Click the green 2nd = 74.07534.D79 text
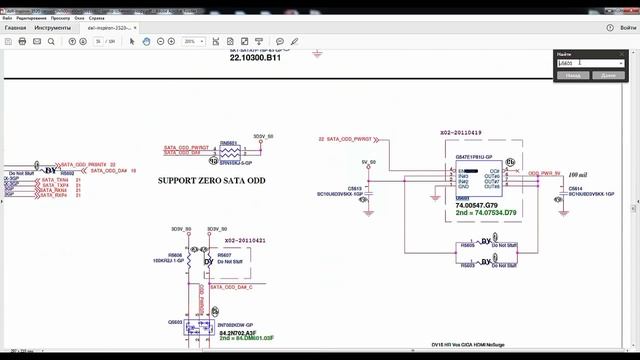The width and height of the screenshot is (640, 360). coord(486,213)
